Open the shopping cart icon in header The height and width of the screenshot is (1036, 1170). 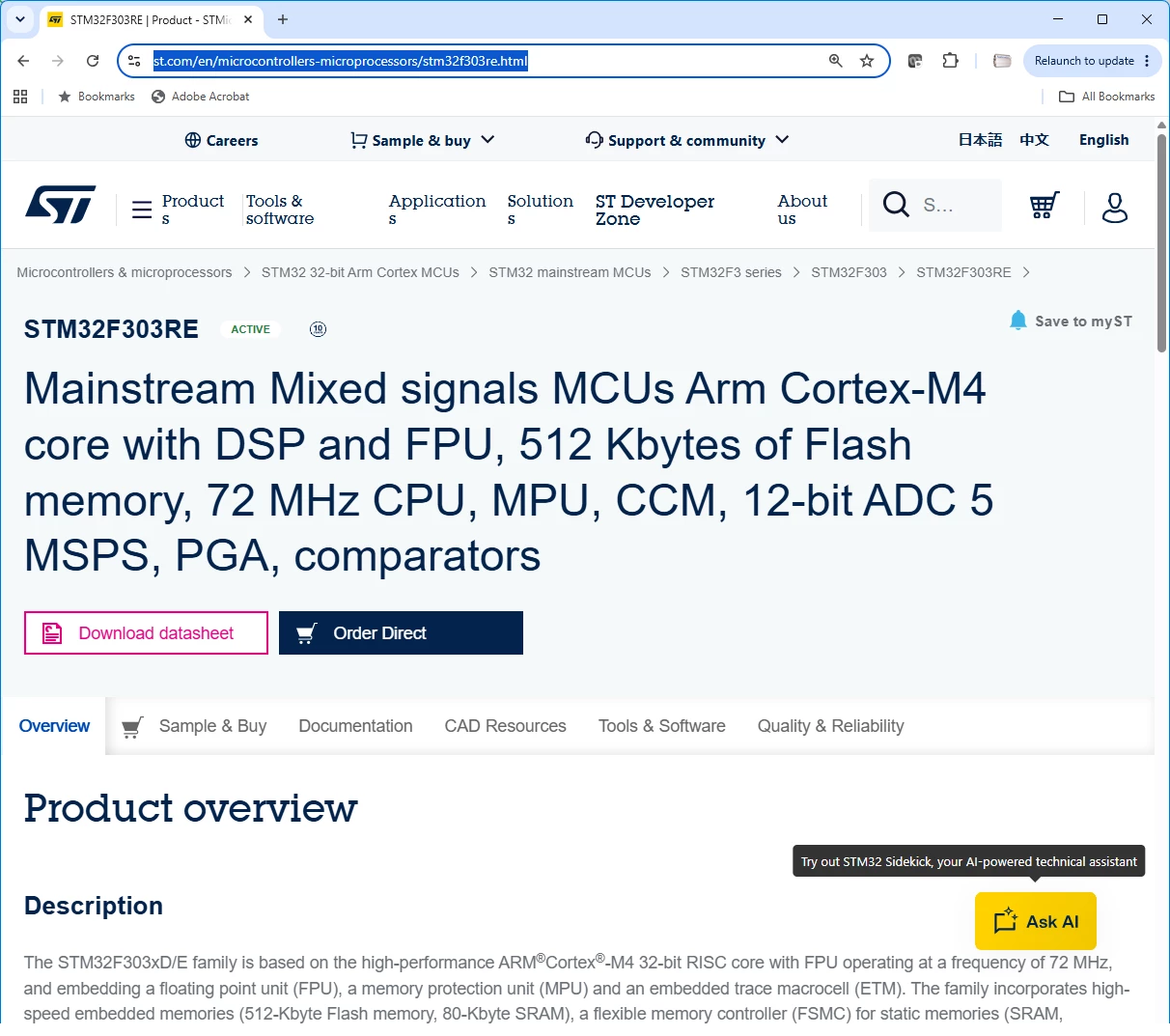[1045, 205]
